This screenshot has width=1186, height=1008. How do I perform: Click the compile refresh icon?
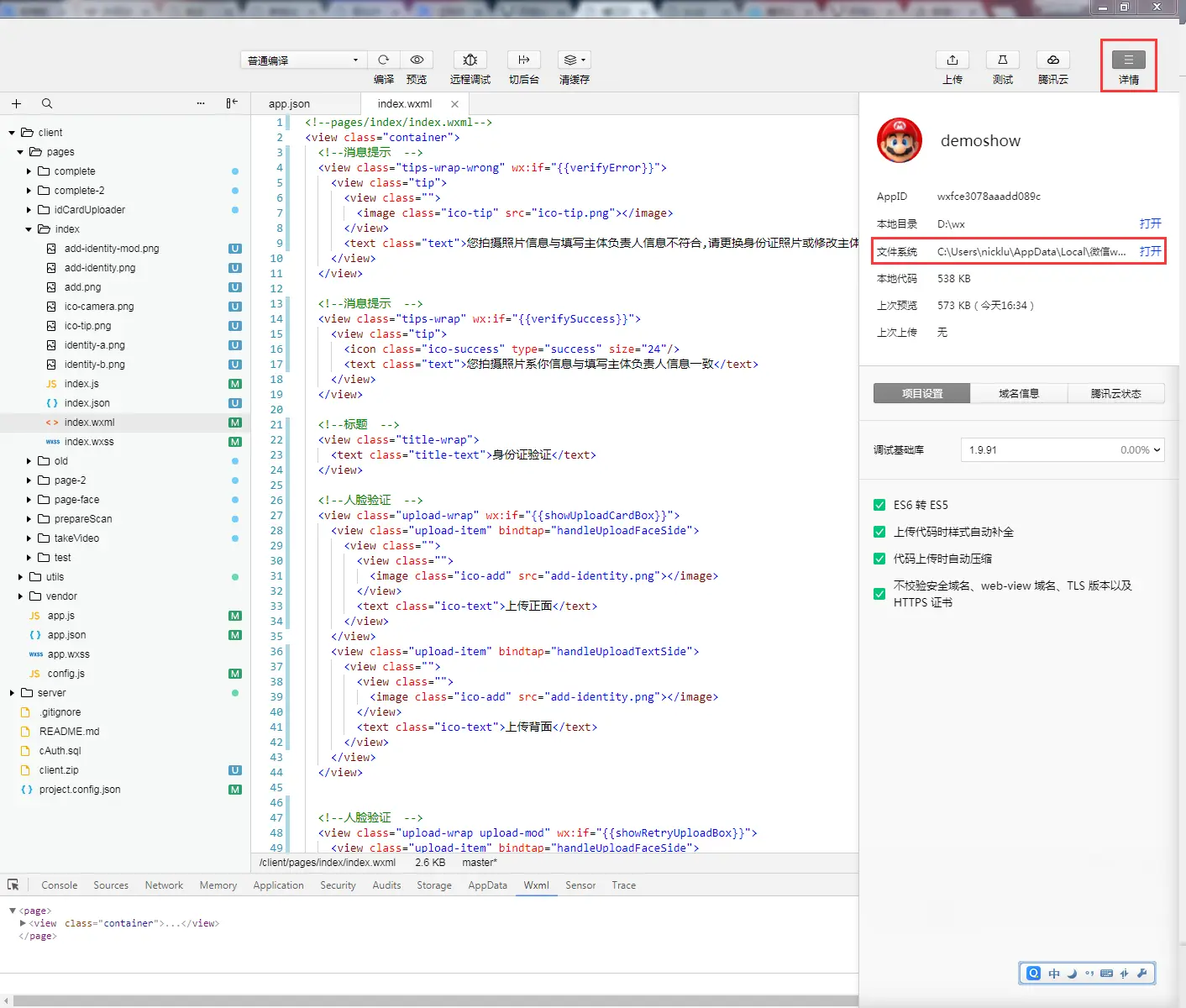[383, 60]
